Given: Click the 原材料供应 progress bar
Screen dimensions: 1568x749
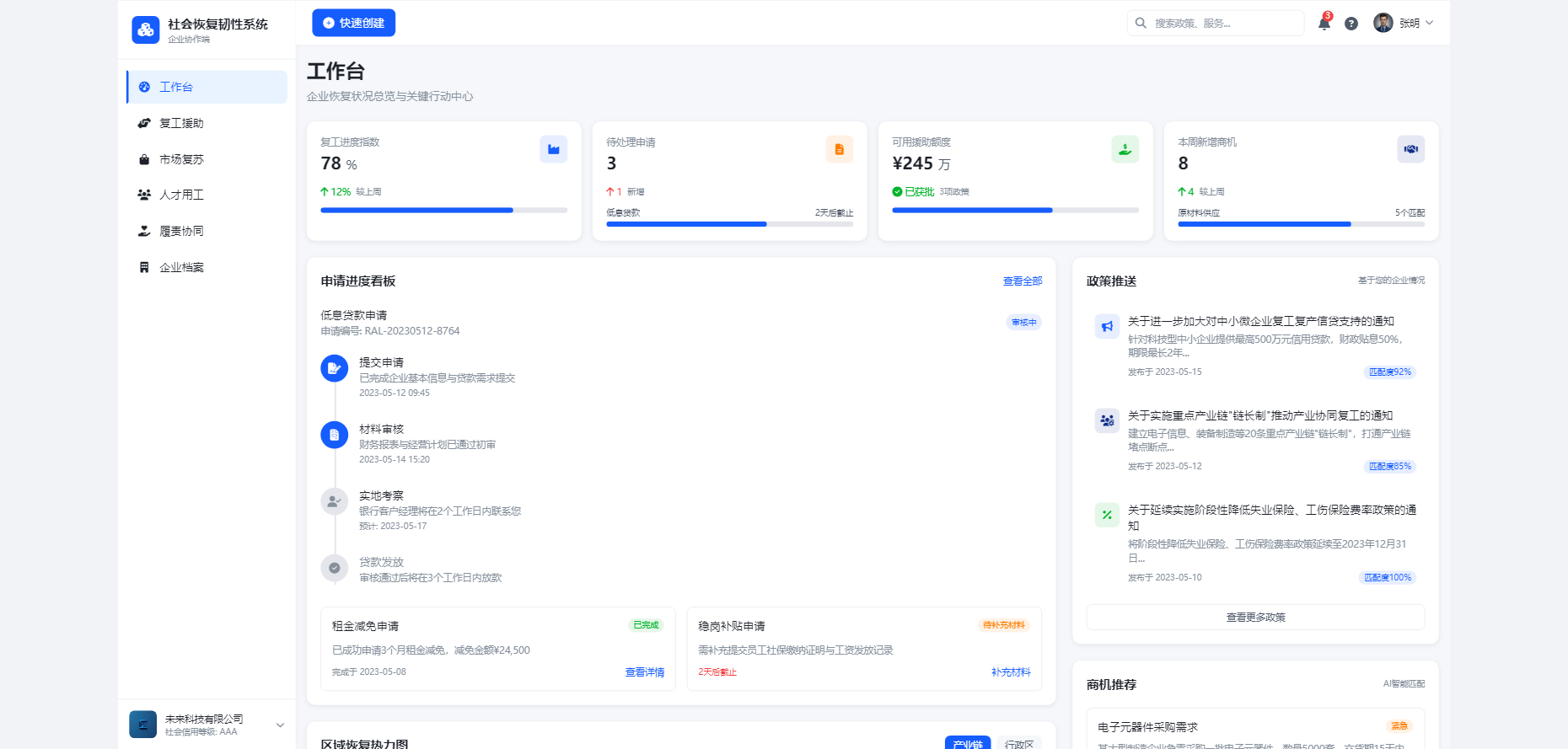Looking at the screenshot, I should click(x=1302, y=224).
